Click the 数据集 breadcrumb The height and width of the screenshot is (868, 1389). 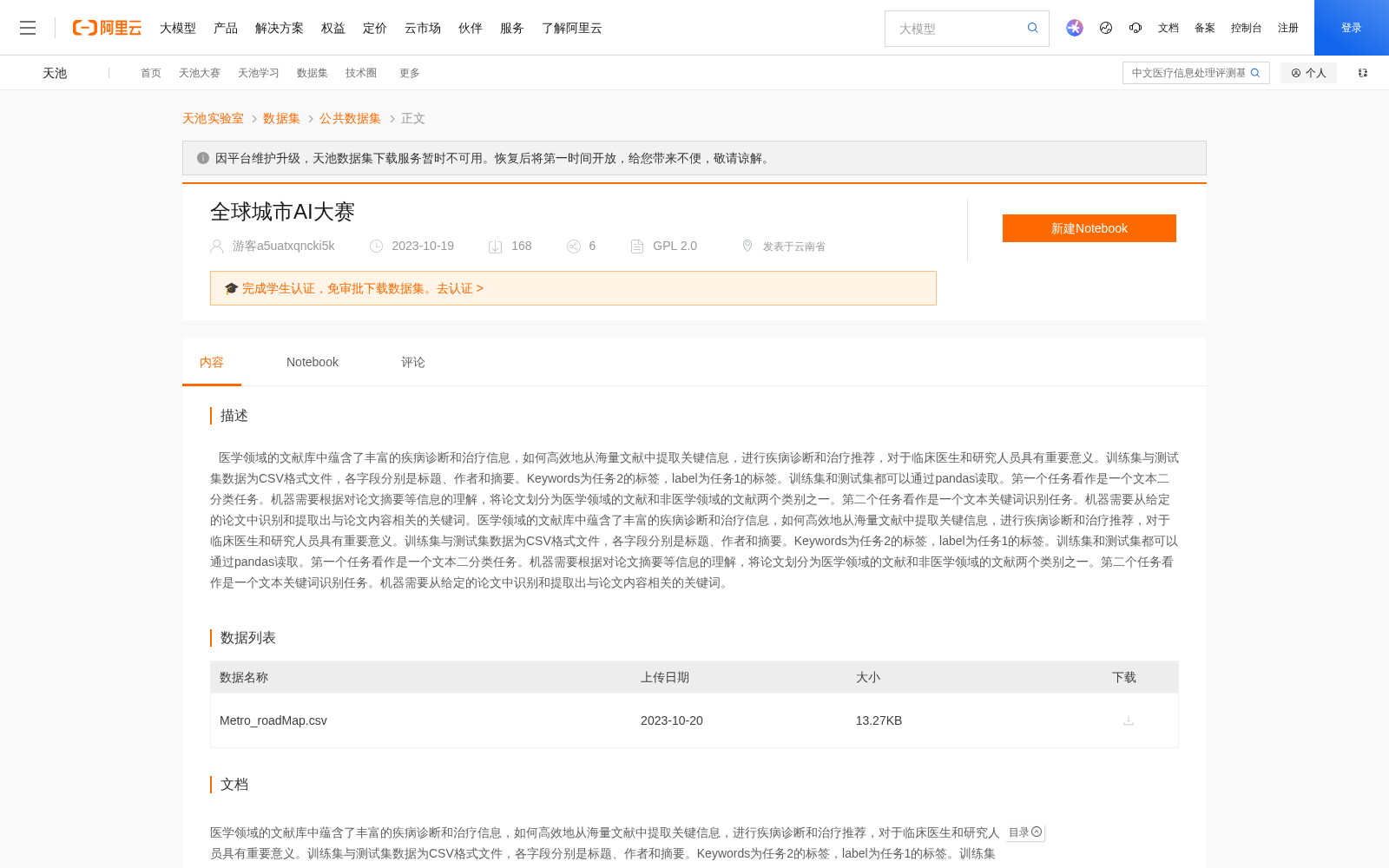[x=281, y=118]
